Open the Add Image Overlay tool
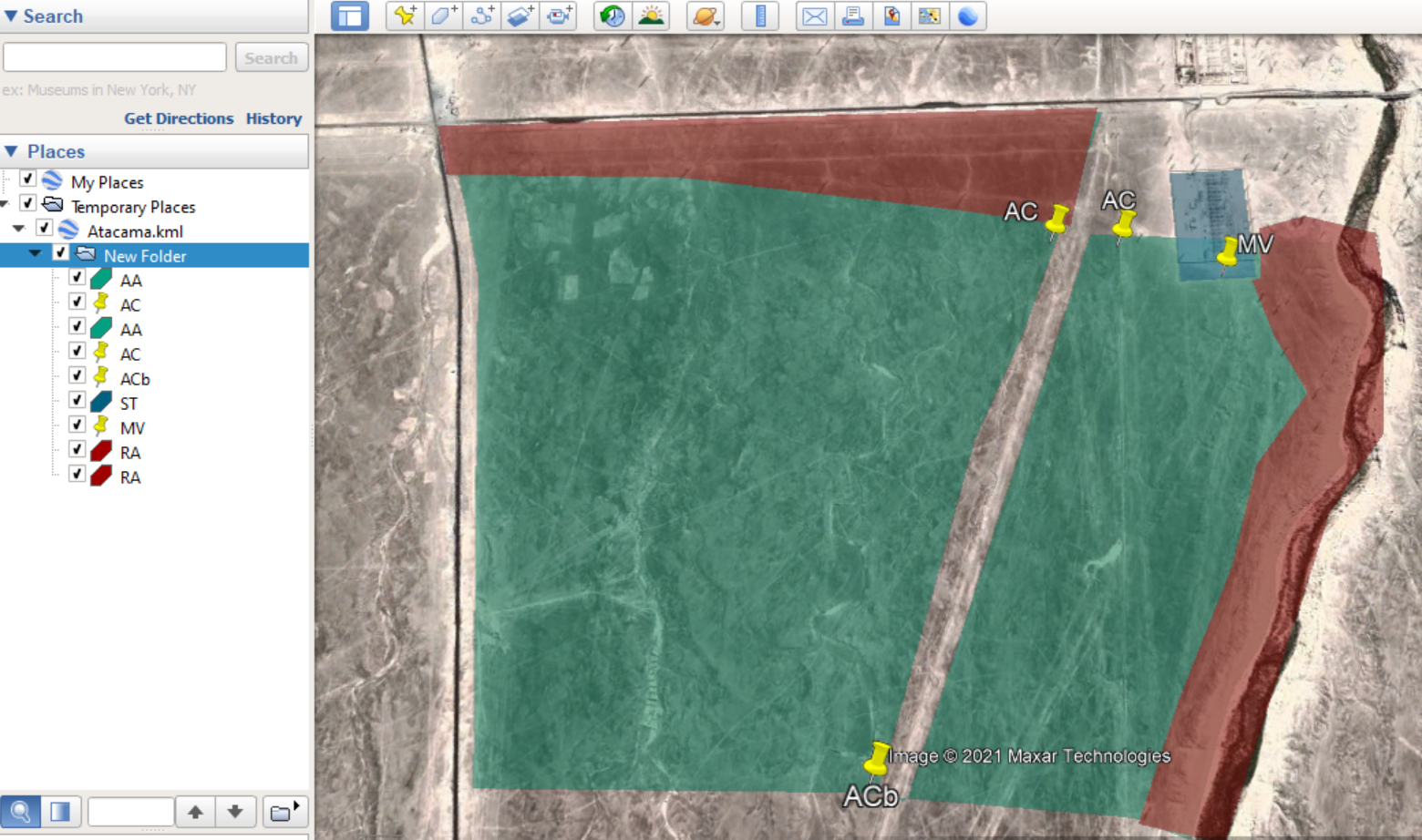This screenshot has width=1422, height=840. pos(520,15)
